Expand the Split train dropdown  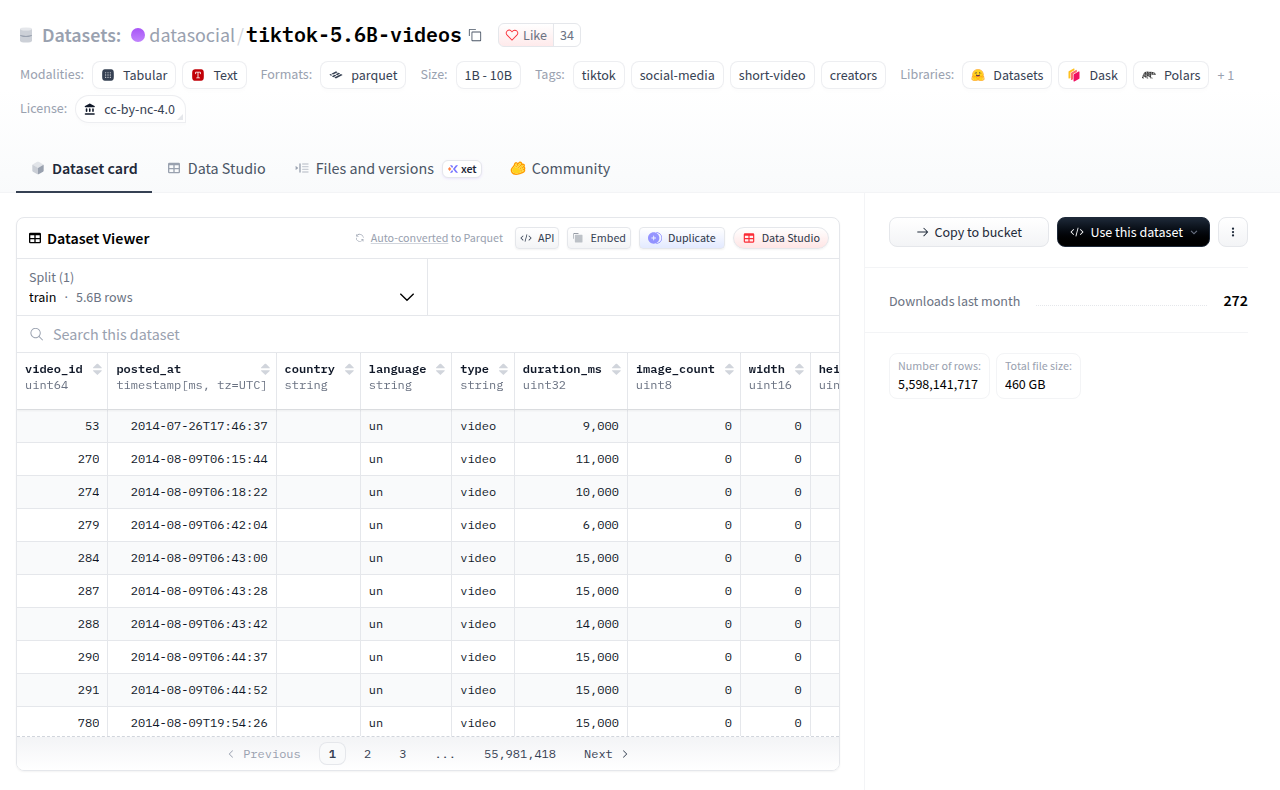(x=222, y=287)
